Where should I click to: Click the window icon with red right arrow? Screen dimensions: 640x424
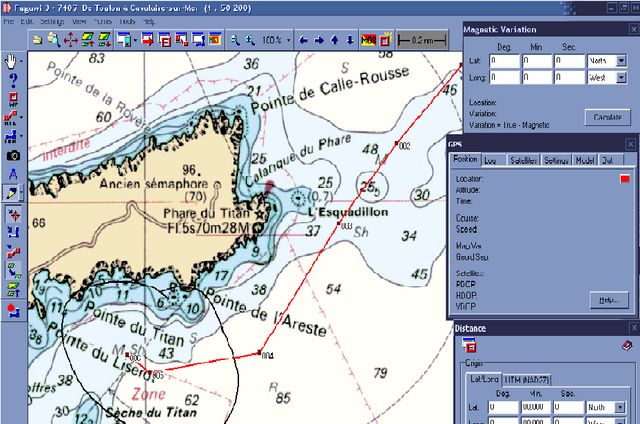tap(147, 40)
